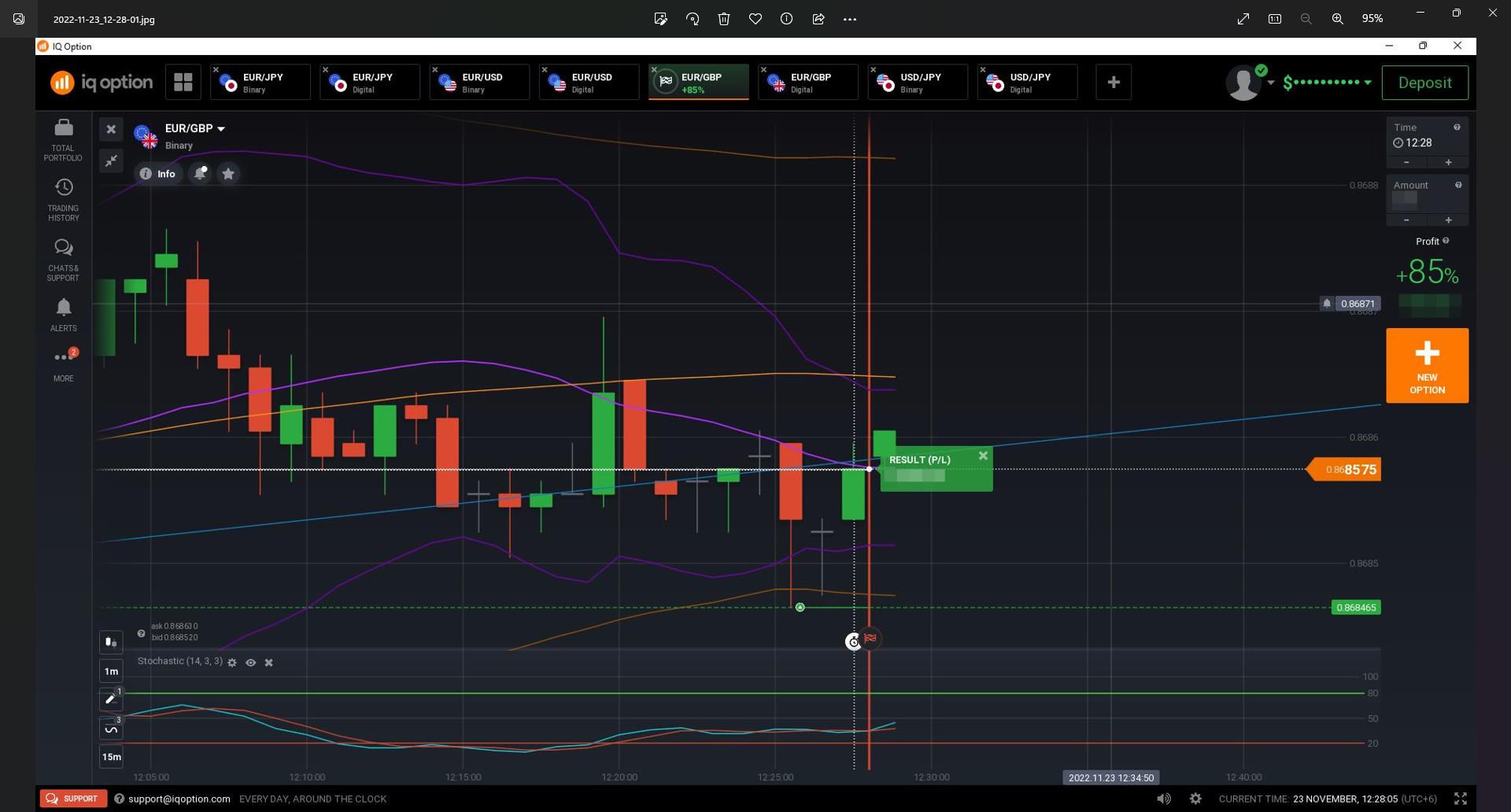Image resolution: width=1511 pixels, height=812 pixels.
Task: Click the NEW OPTION button
Action: (x=1427, y=366)
